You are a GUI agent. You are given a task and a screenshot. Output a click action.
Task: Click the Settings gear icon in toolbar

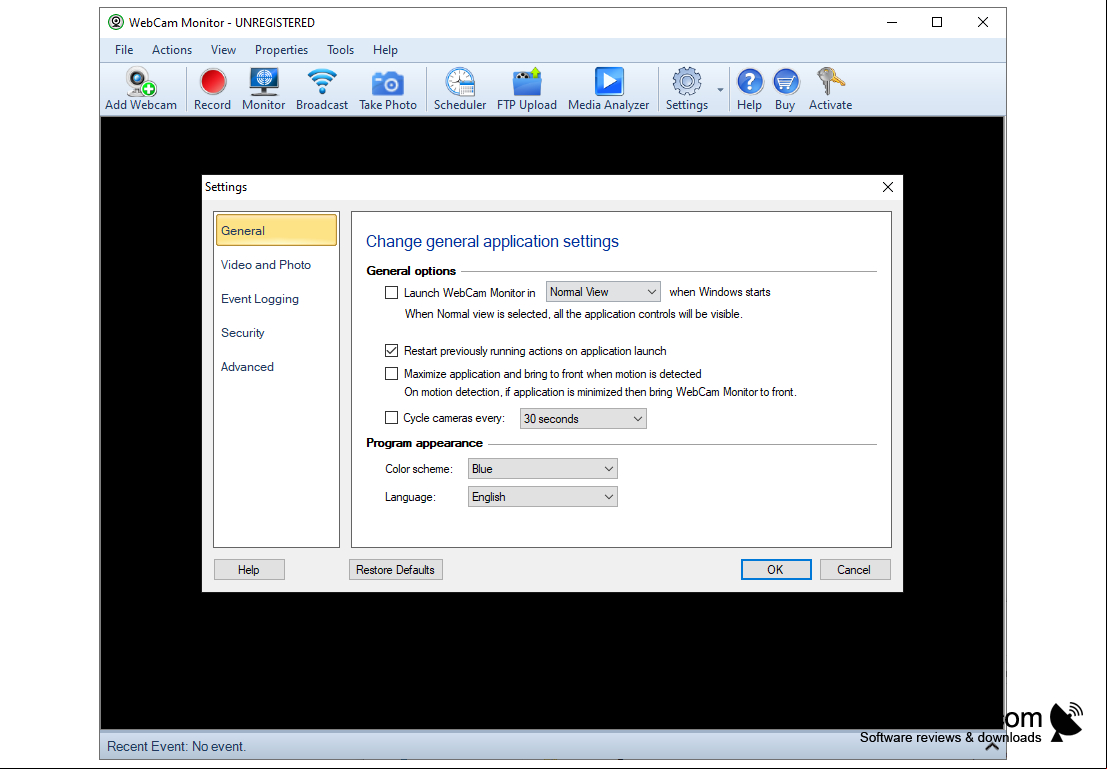click(x=687, y=89)
